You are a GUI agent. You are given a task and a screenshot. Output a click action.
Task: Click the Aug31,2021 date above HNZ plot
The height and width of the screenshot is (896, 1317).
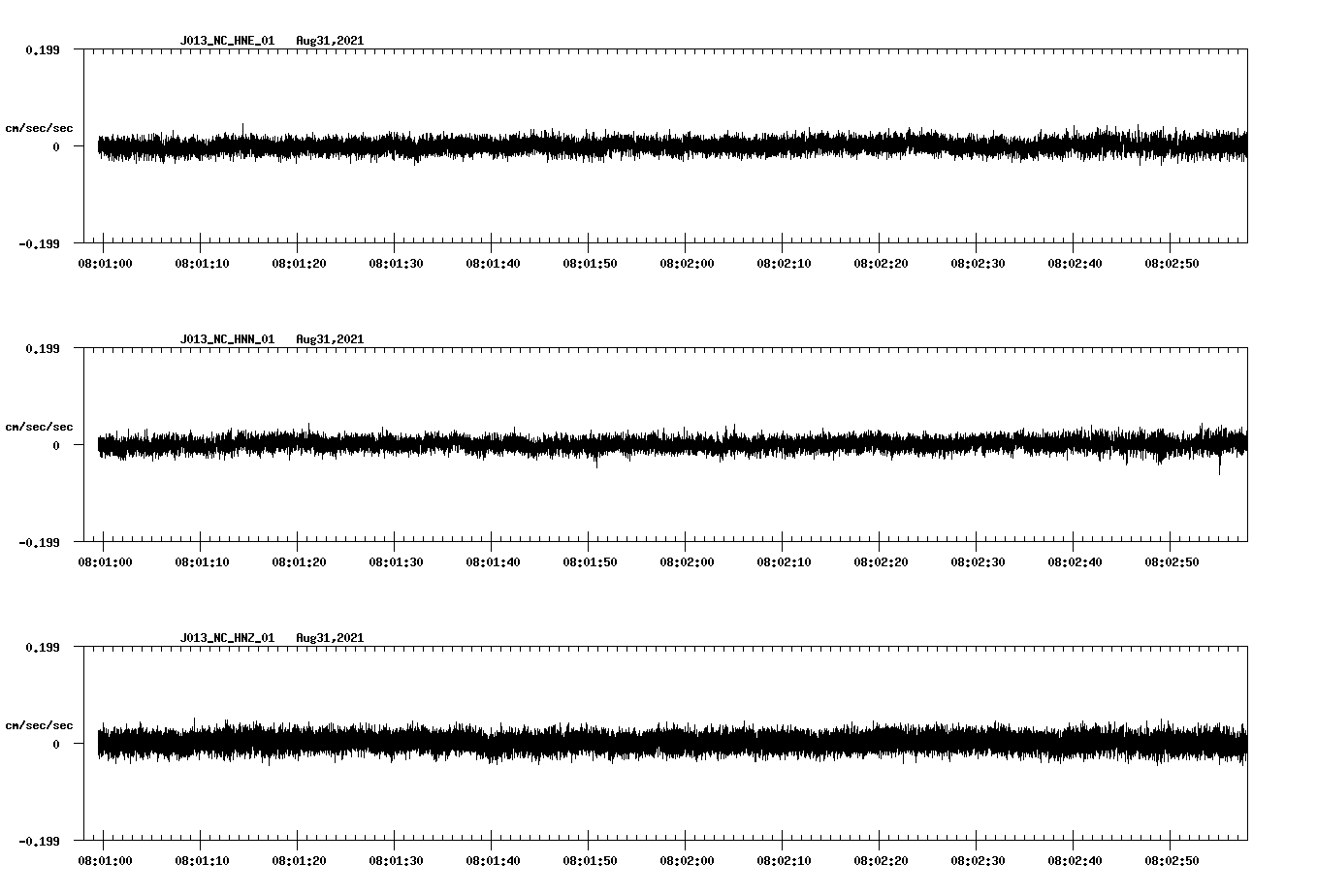[x=330, y=638]
